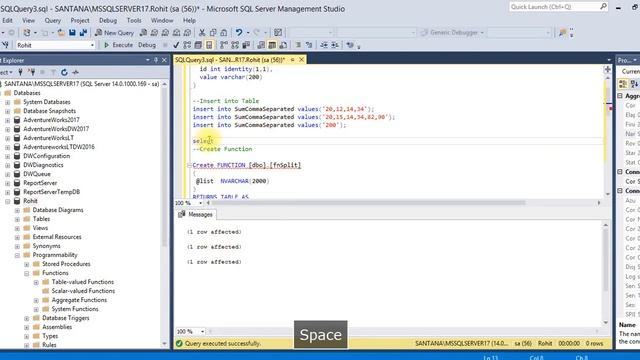Click the Parse checkmark icon
Screen dimensions: 640x360
[176, 45]
